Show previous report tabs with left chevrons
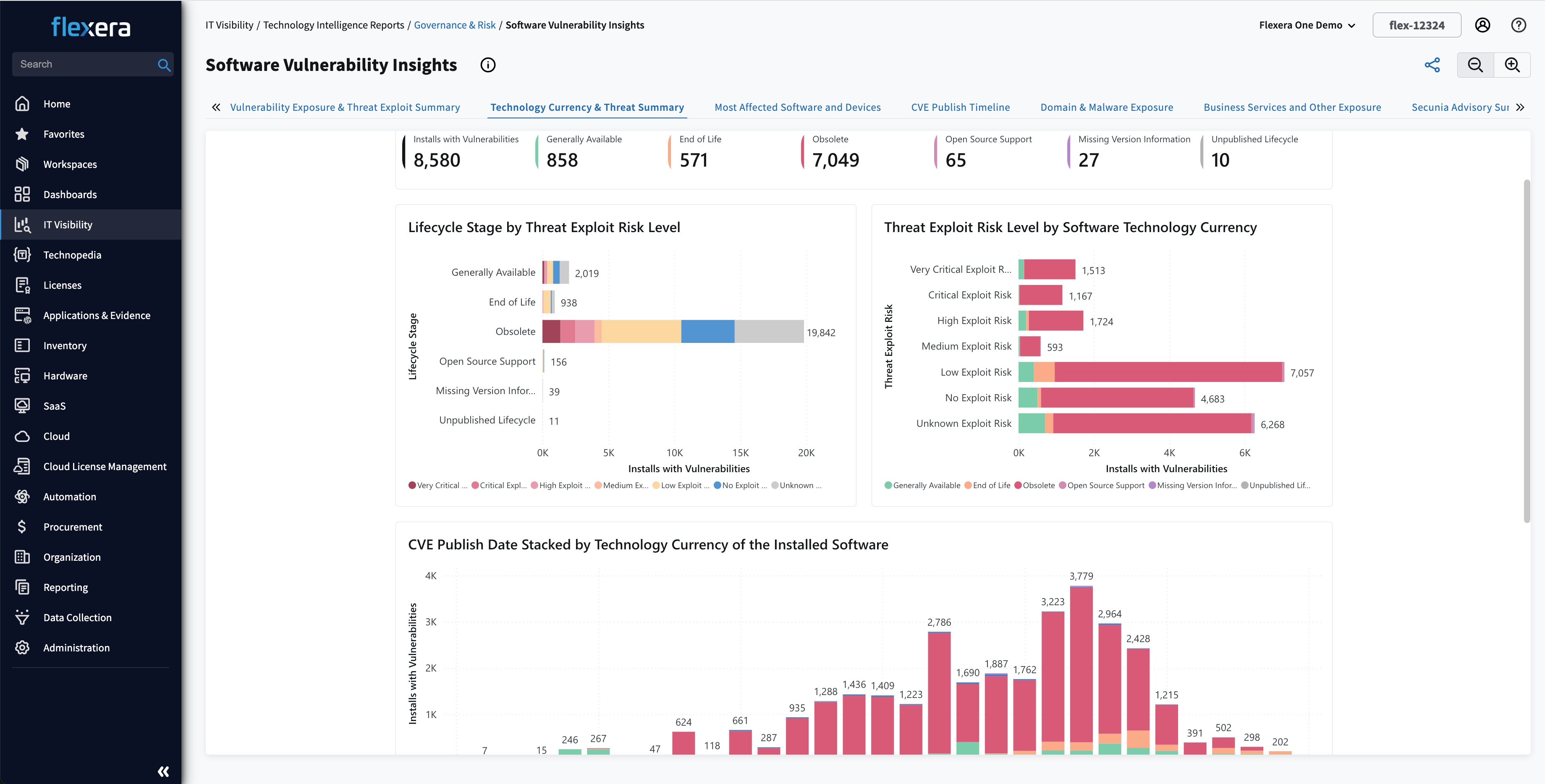This screenshot has width=1545, height=784. point(216,107)
